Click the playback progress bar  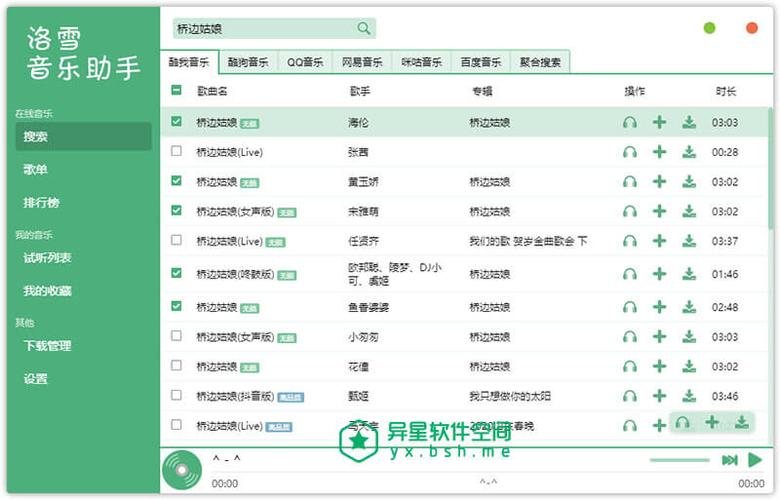pos(488,472)
